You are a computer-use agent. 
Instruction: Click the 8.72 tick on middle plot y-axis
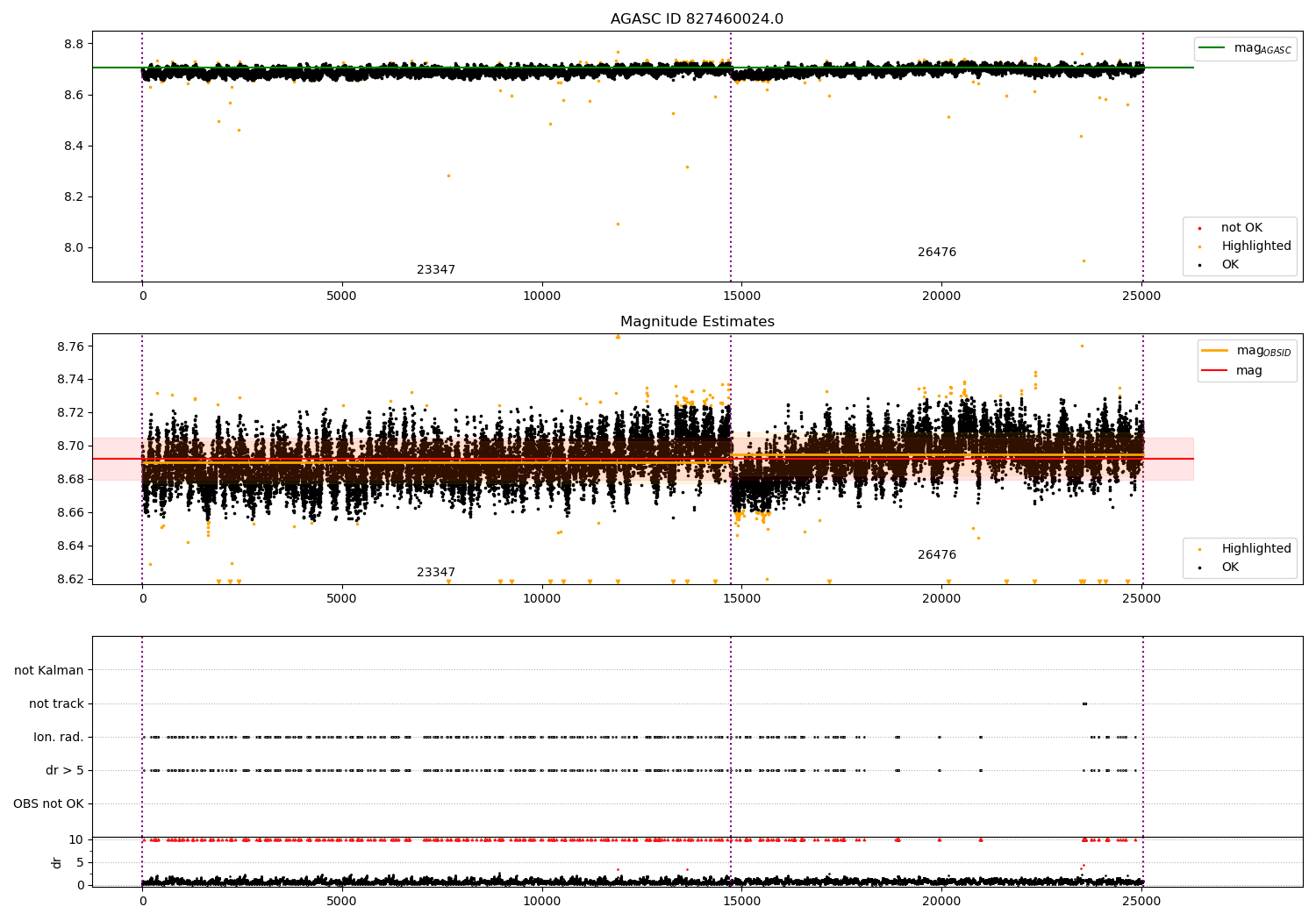click(x=70, y=413)
